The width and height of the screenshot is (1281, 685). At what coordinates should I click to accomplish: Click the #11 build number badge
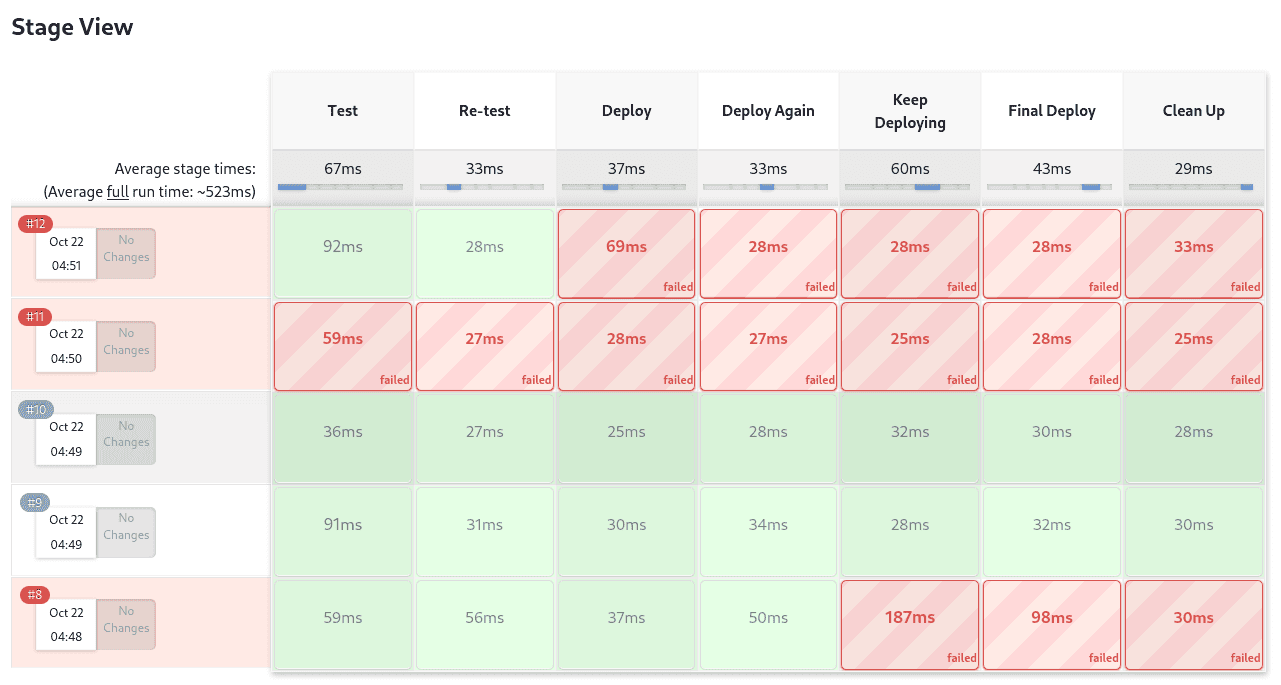tap(34, 316)
